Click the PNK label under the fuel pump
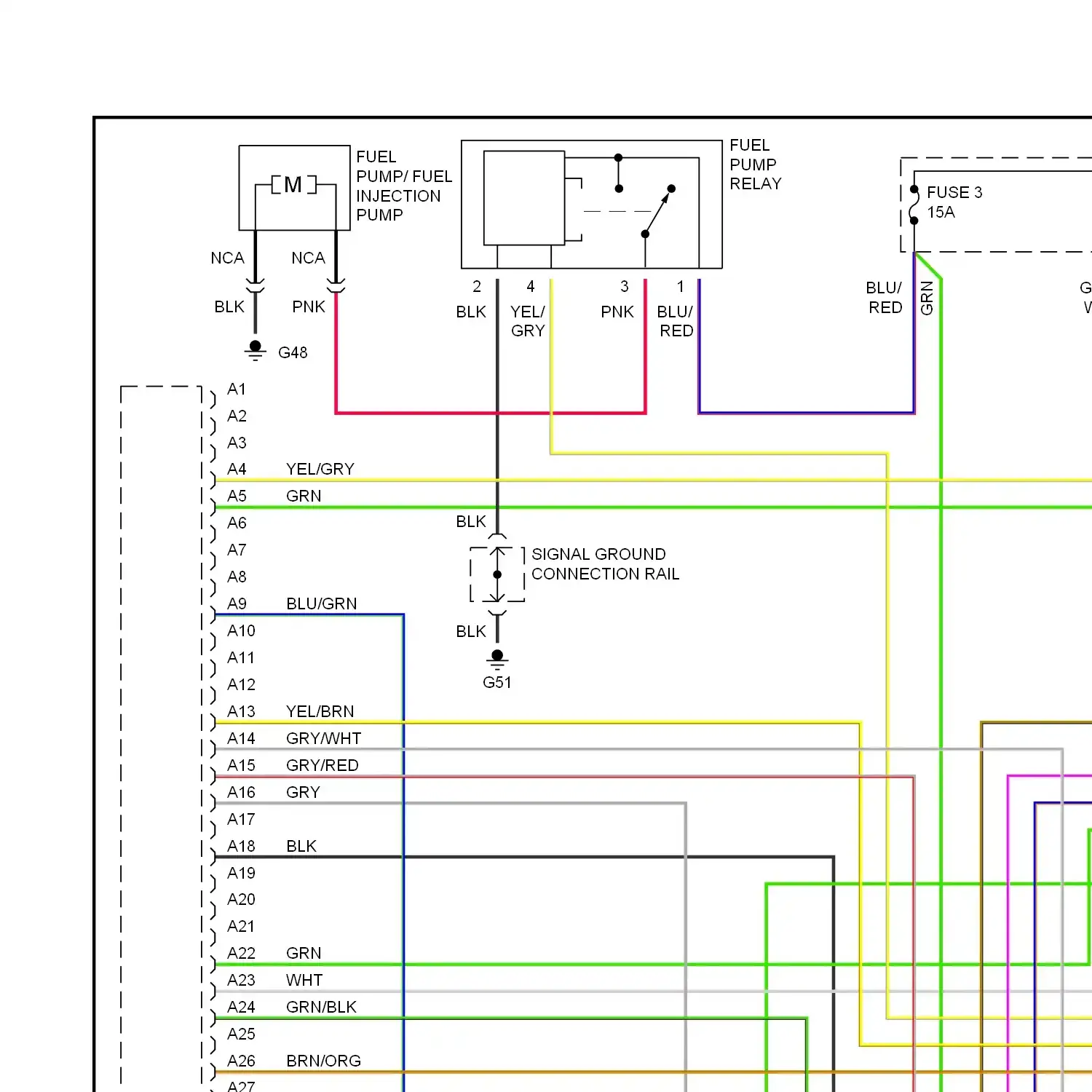Screen dimensions: 1092x1092 (x=309, y=306)
